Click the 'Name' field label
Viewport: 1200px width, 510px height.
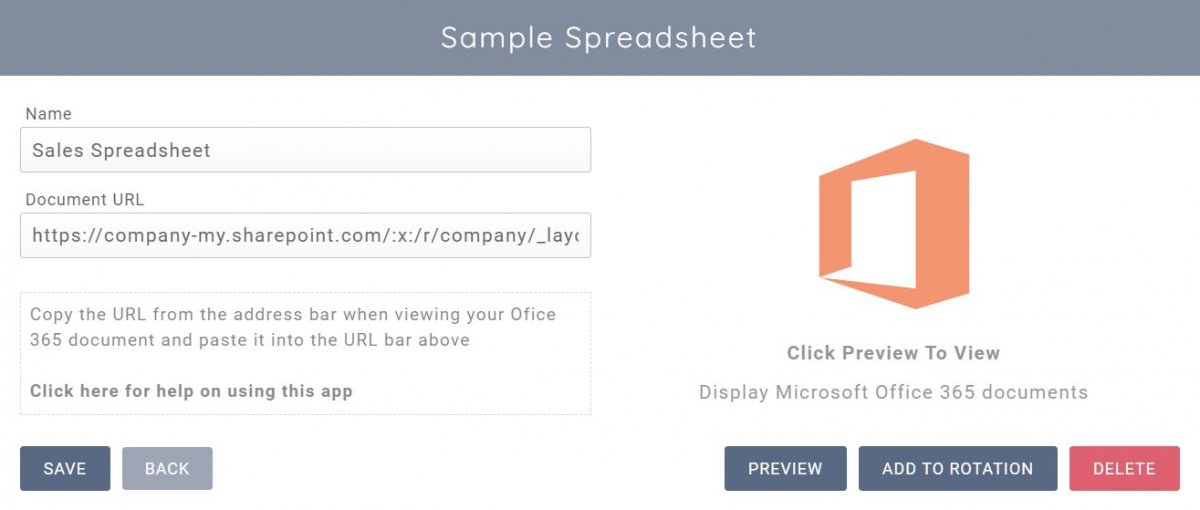pyautogui.click(x=49, y=114)
